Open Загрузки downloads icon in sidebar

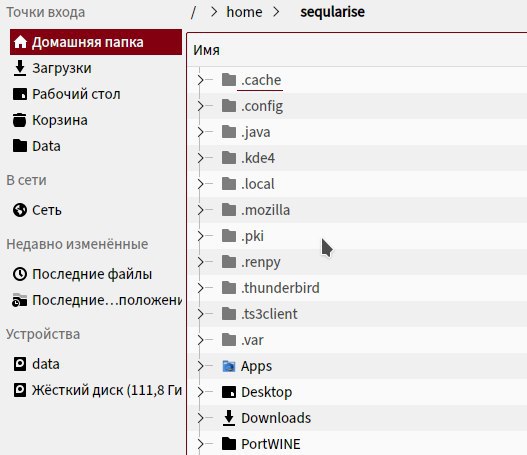(x=20, y=68)
